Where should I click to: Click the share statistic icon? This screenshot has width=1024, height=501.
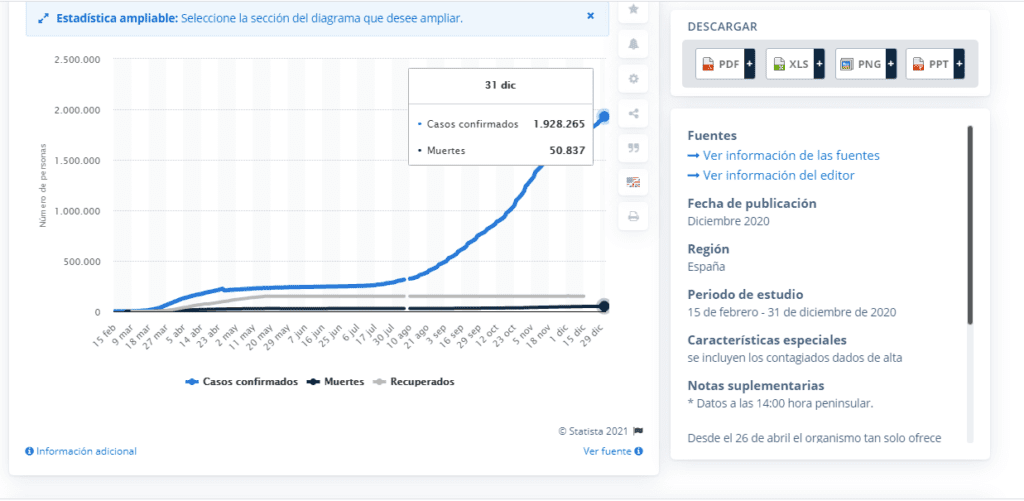pyautogui.click(x=633, y=113)
